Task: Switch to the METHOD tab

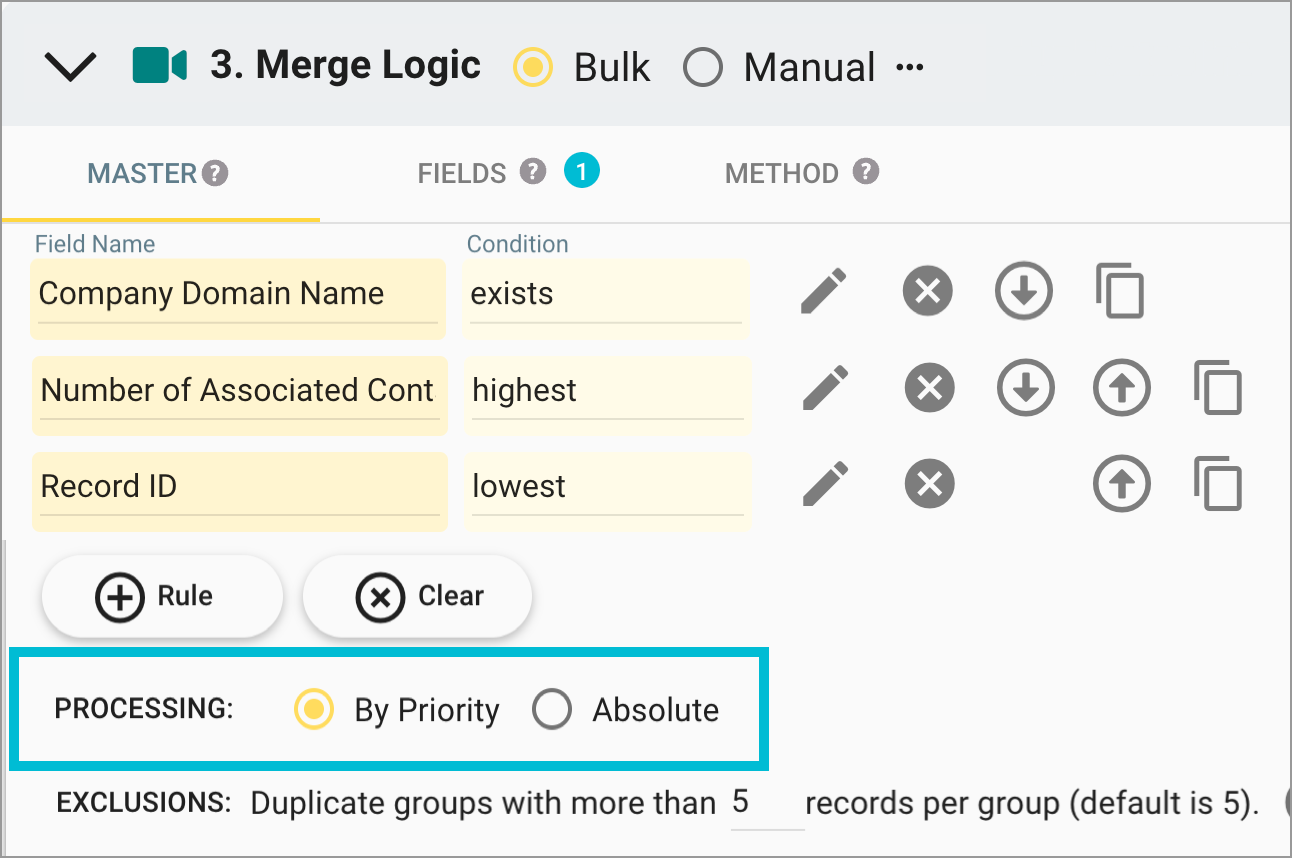Action: tap(783, 171)
